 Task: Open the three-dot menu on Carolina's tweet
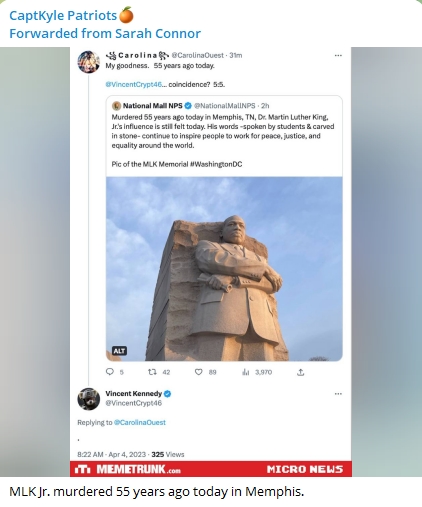(338, 55)
